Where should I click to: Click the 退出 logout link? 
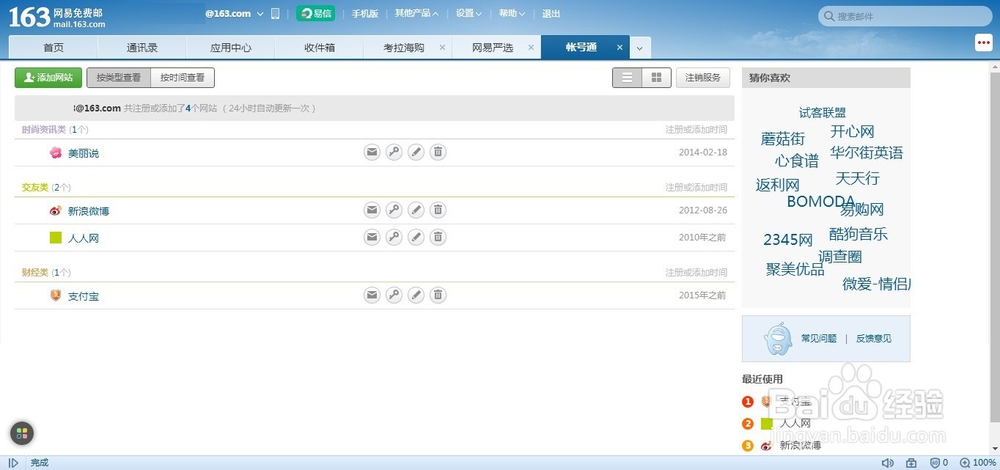click(x=551, y=13)
